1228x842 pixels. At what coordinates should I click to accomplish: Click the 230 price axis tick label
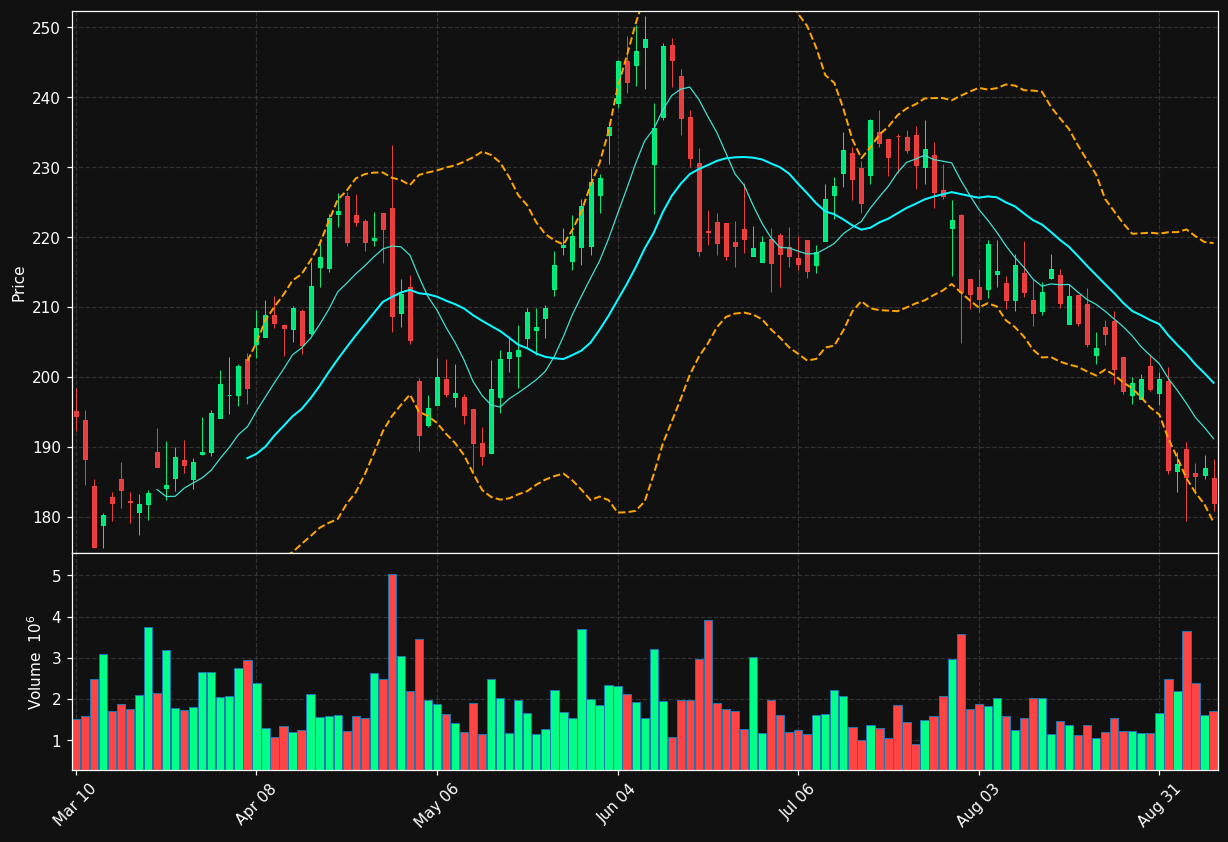coord(46,168)
